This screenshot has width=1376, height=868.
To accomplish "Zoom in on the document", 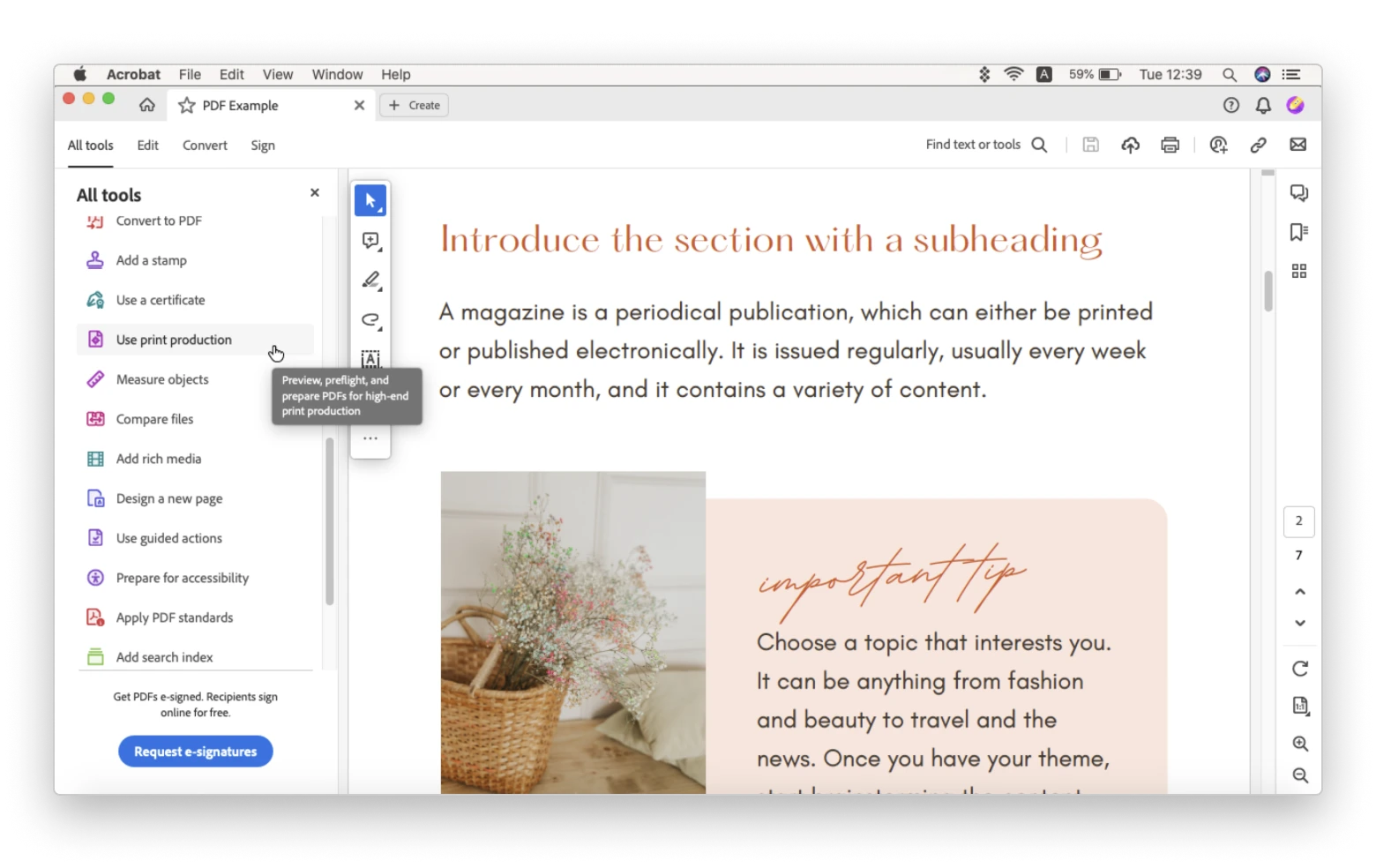I will [1299, 744].
